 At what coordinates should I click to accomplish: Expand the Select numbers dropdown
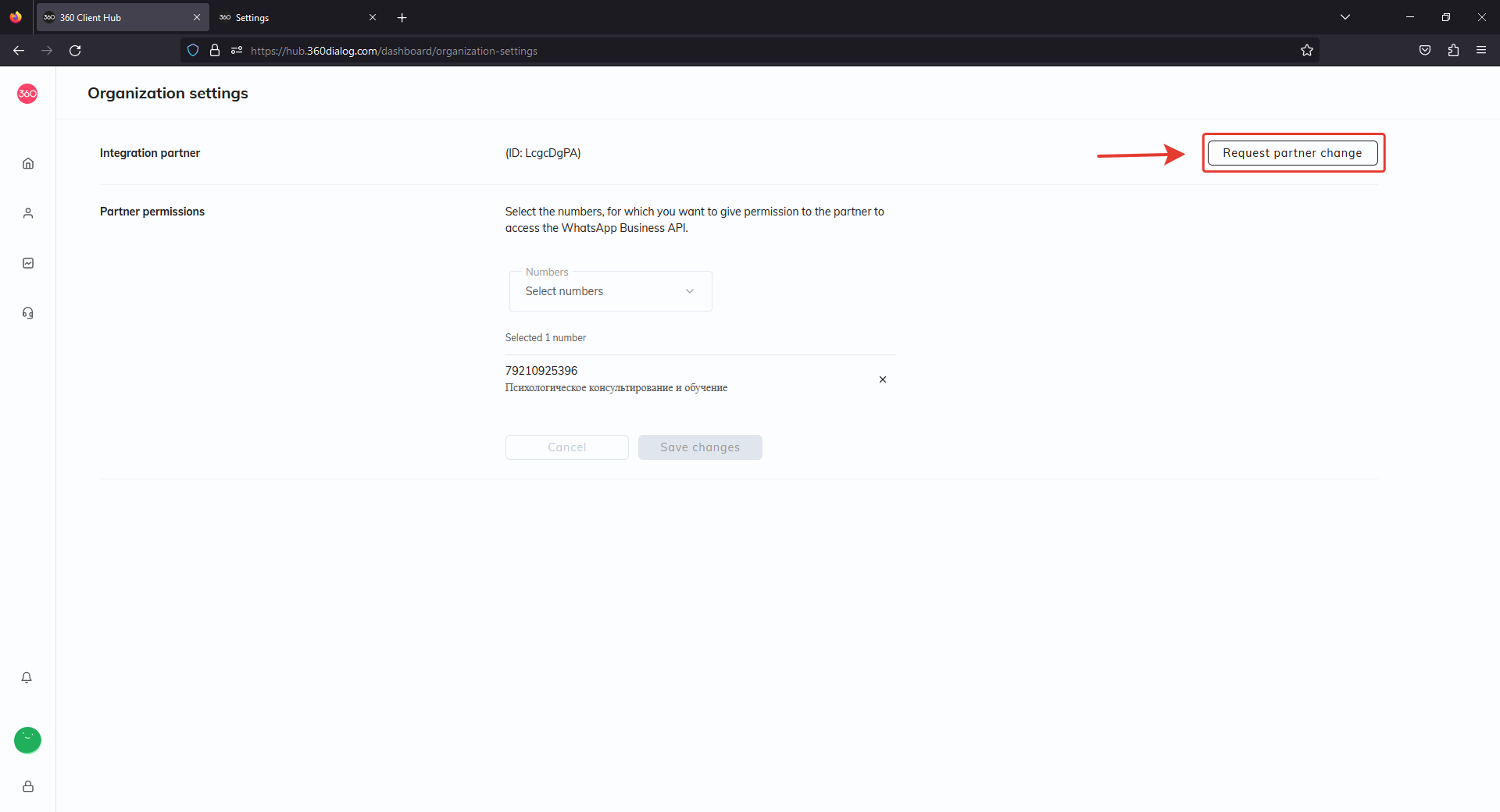pos(610,291)
